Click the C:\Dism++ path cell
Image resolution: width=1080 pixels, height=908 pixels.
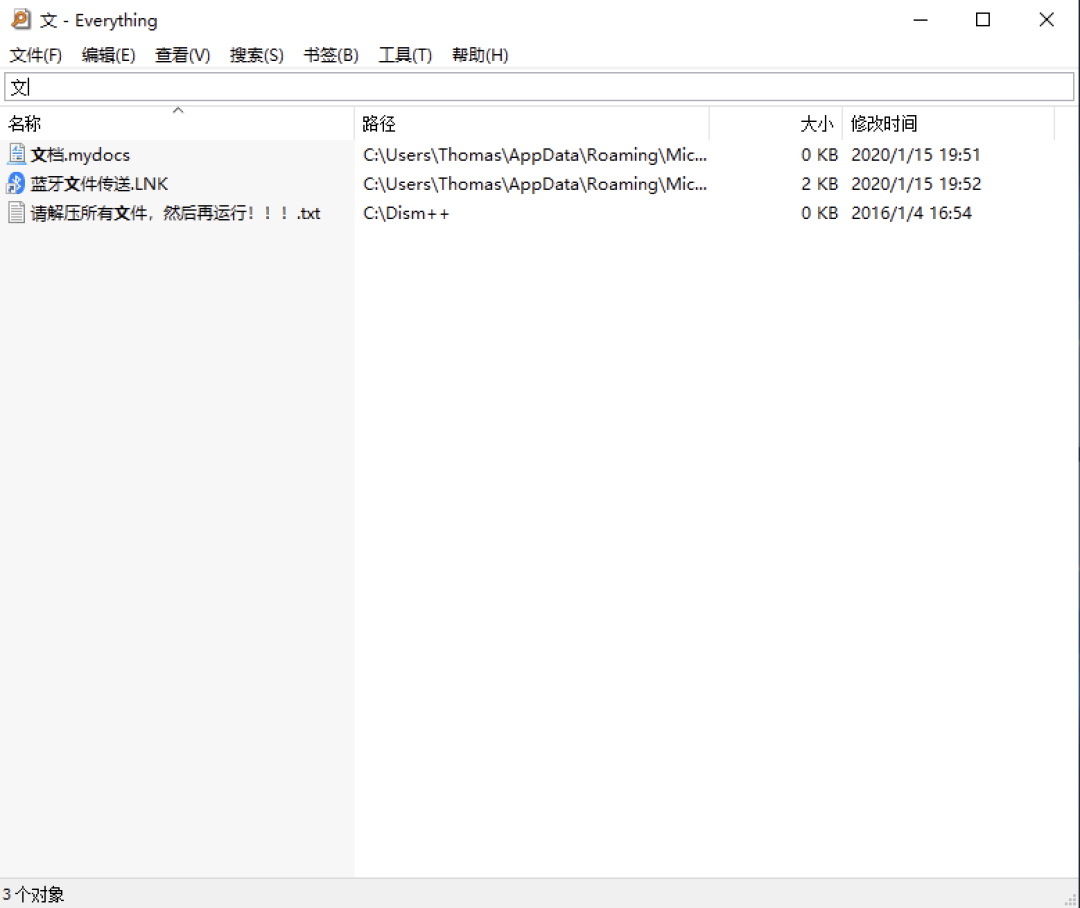point(406,213)
